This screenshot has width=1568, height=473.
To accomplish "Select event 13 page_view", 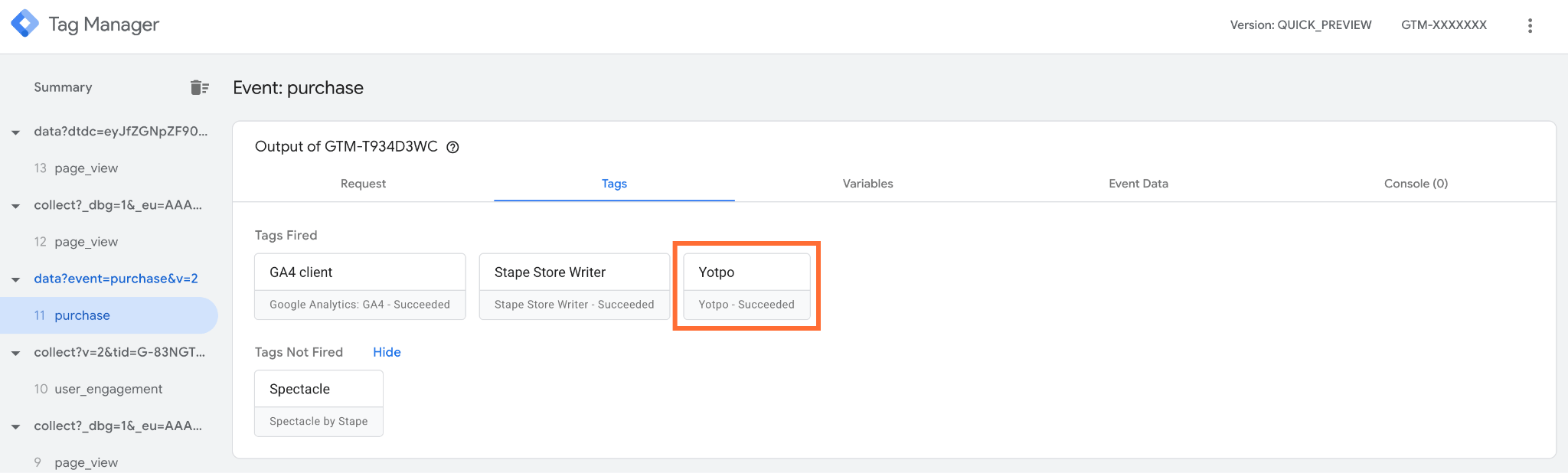I will (109, 168).
